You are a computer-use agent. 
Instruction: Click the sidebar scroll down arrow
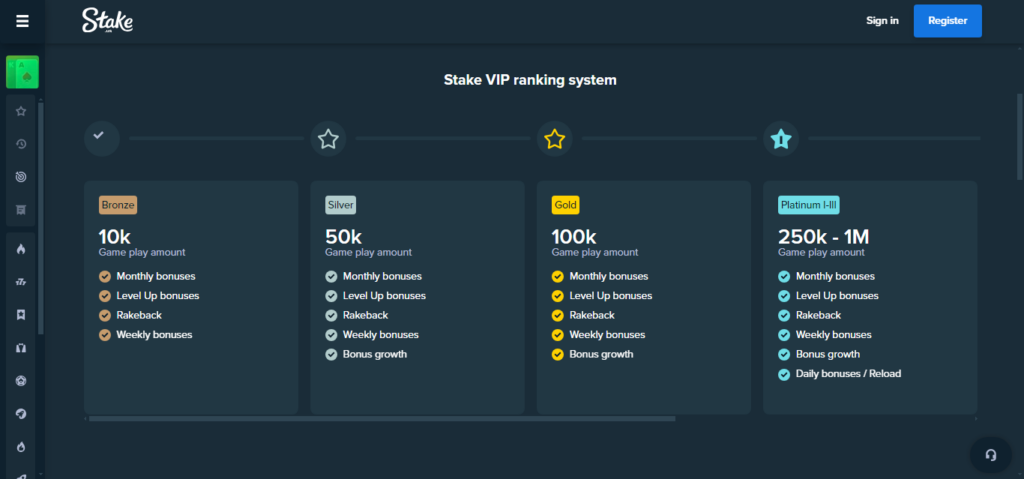41,474
